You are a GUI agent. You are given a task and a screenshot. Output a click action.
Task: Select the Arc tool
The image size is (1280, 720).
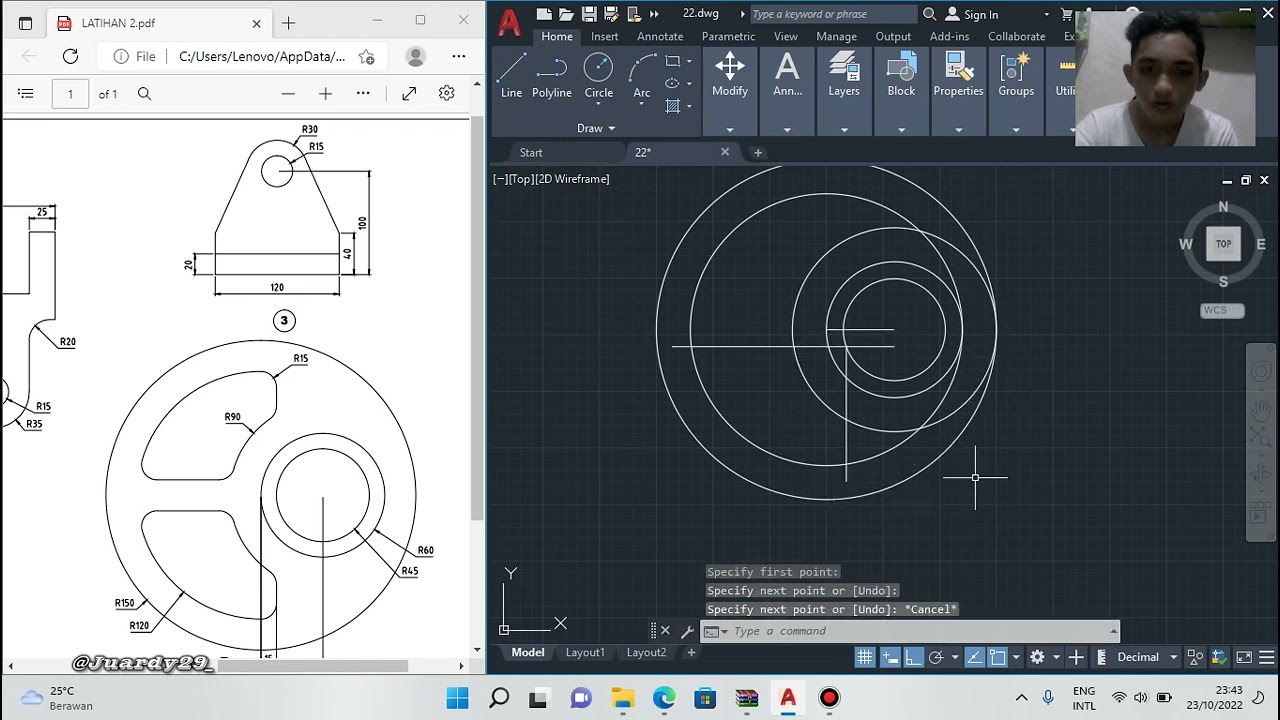tap(642, 76)
